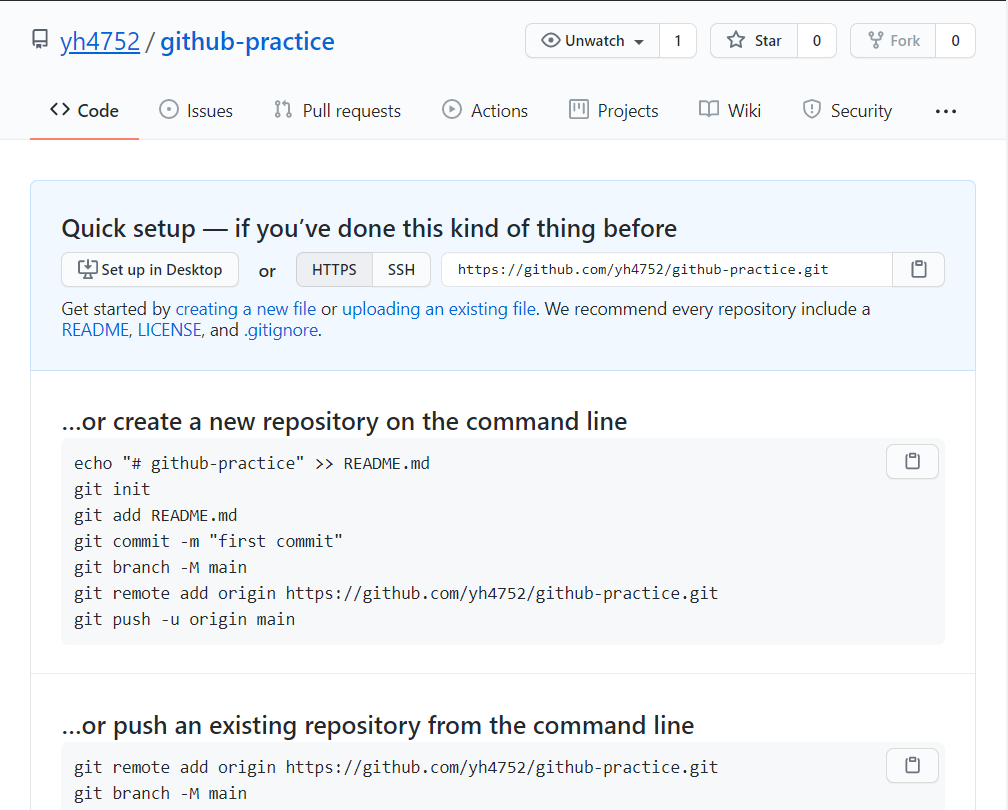Copy the new repository commands to clipboard
Screen dimensions: 1008x810
point(912,462)
